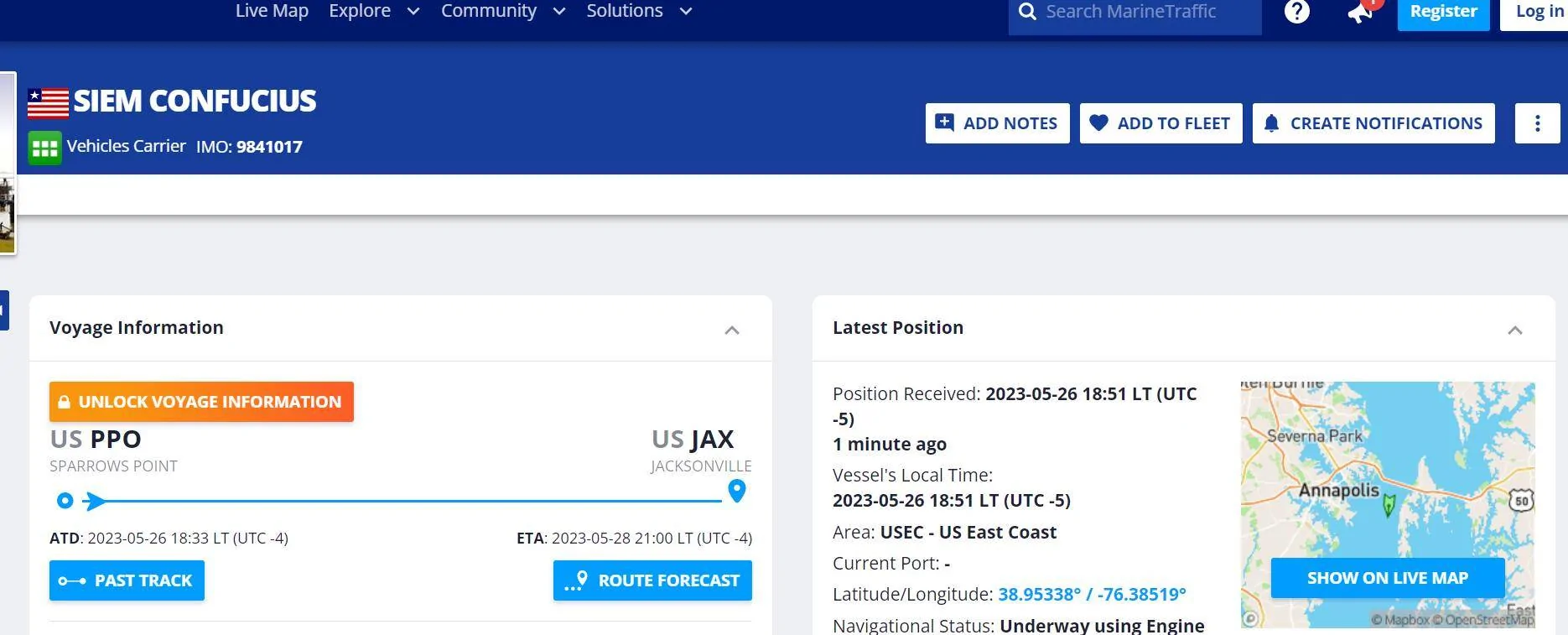Click the green Vehicles Carrier type icon
This screenshot has height=635, width=1568.
pyautogui.click(x=44, y=148)
